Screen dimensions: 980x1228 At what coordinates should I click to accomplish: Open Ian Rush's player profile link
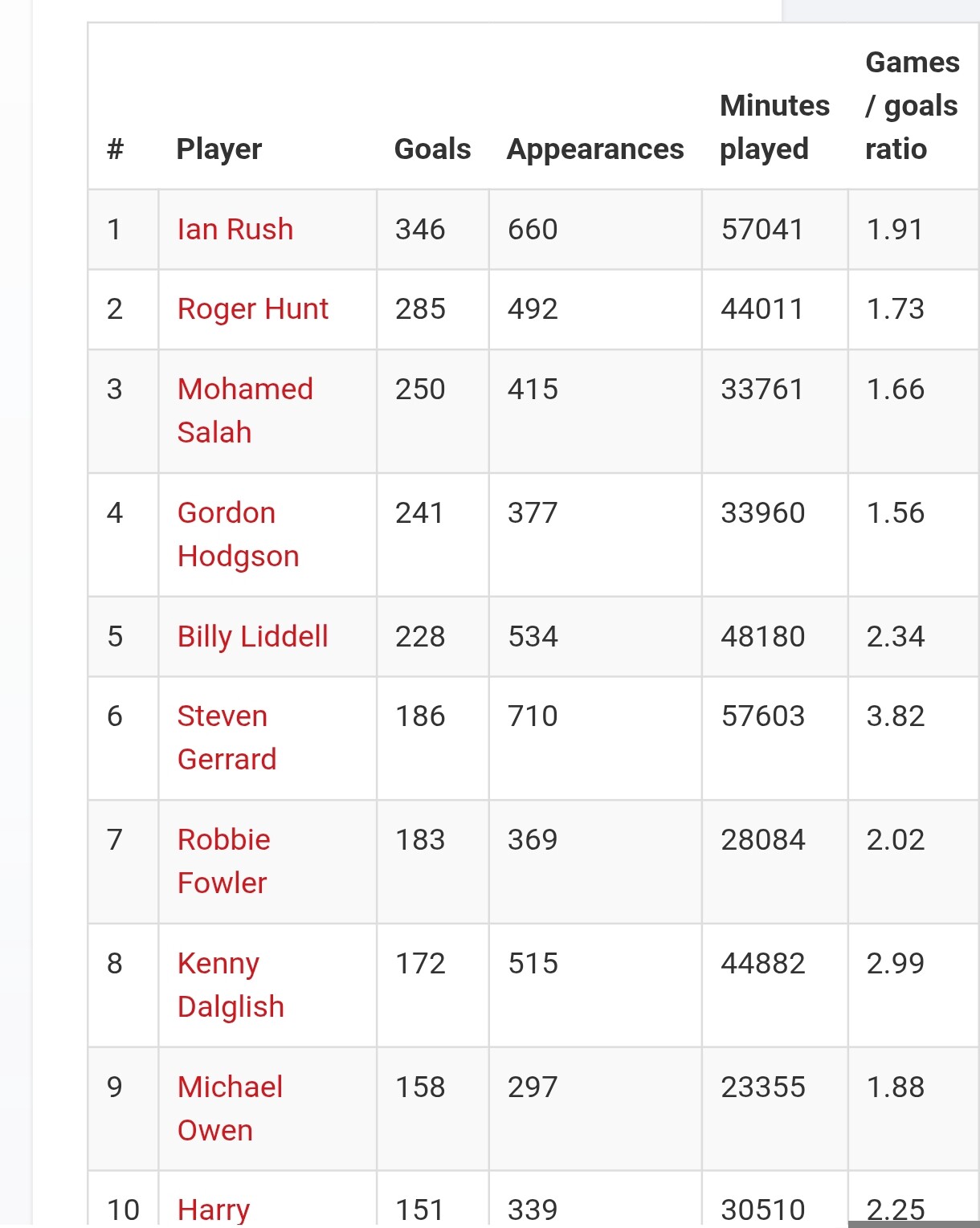(x=235, y=230)
